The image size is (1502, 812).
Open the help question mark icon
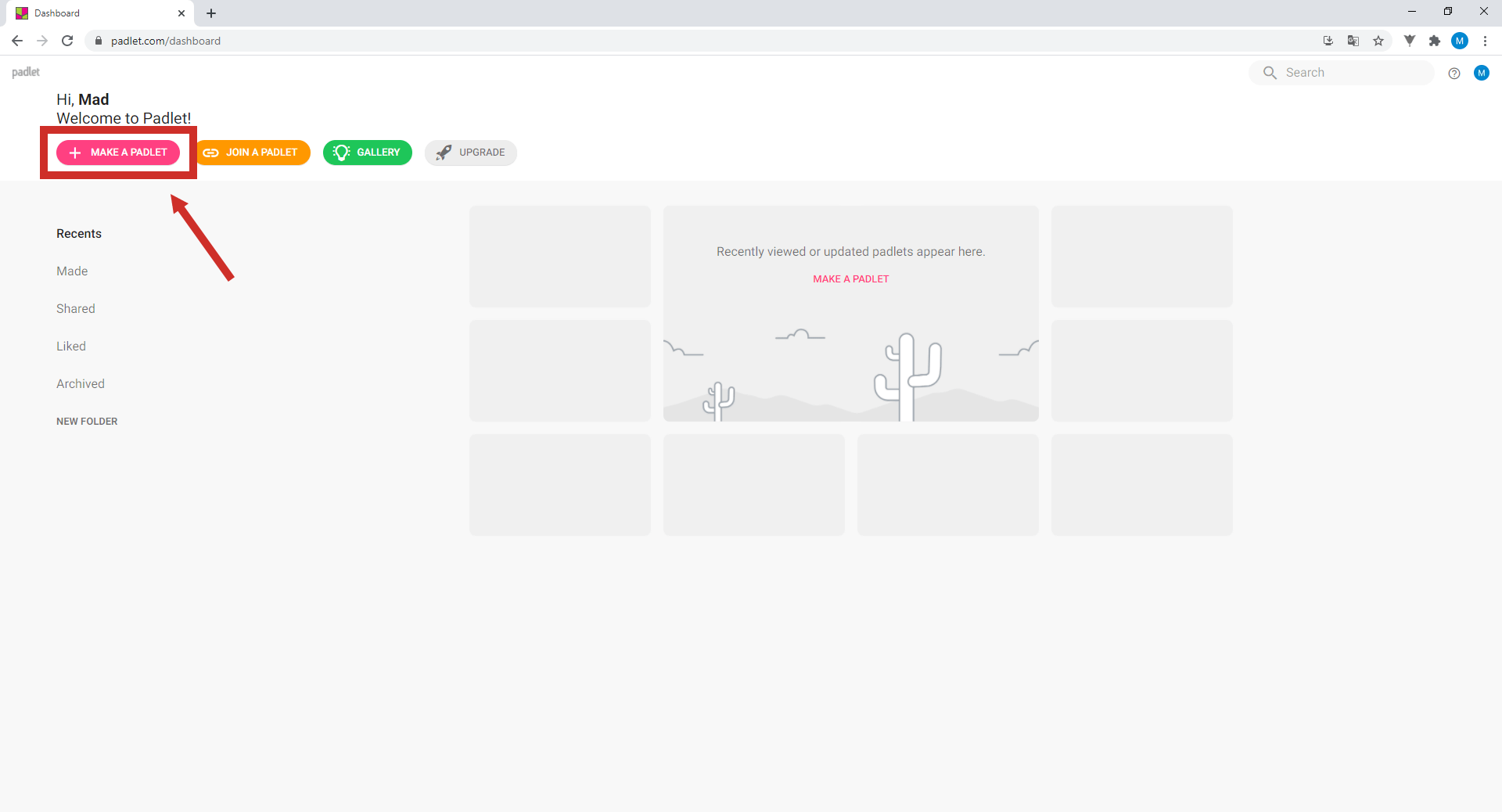click(x=1454, y=73)
